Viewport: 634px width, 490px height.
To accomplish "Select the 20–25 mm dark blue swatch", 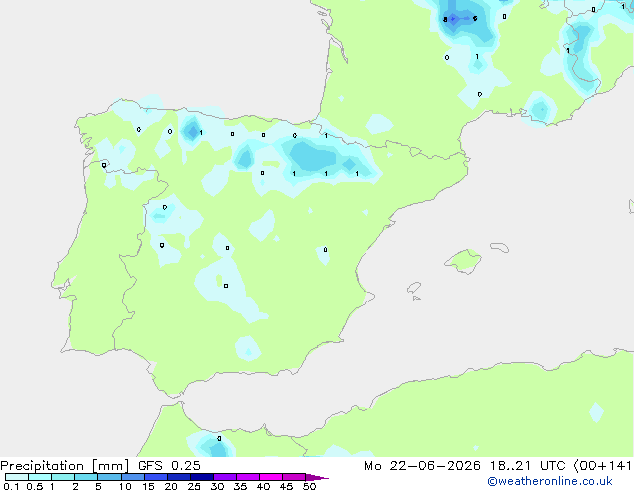I will 179,477.
